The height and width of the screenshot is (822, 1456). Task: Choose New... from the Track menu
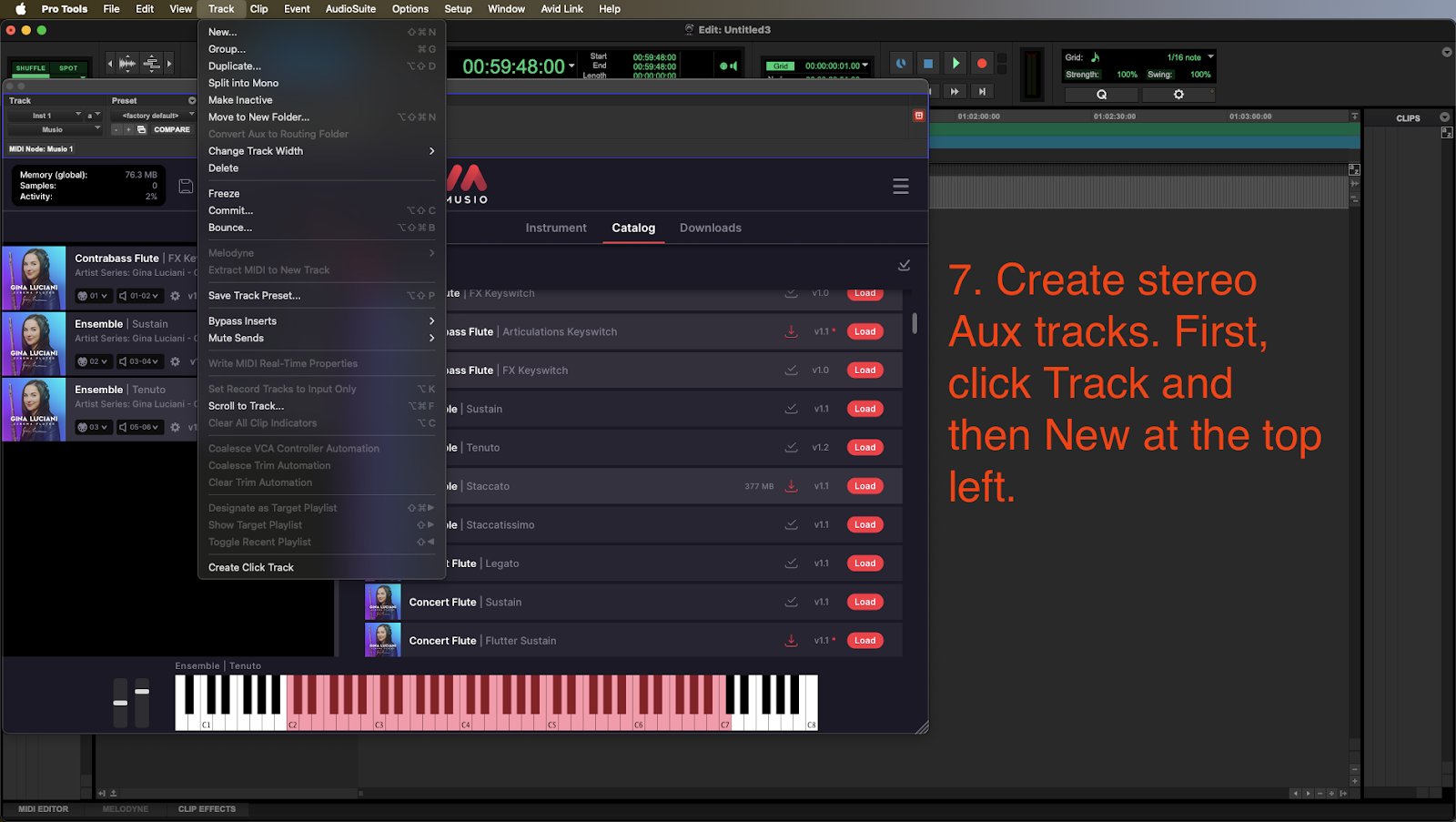321,32
